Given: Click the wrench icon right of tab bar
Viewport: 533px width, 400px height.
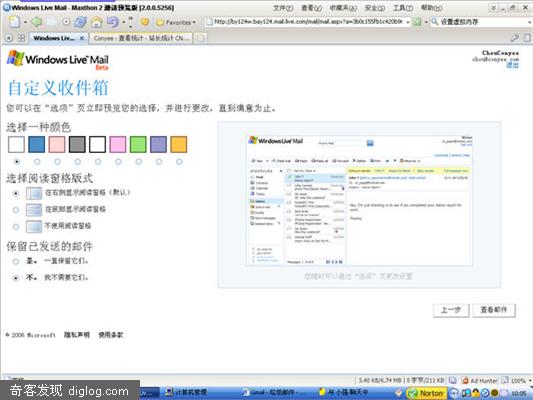Looking at the screenshot, I should tap(515, 38).
